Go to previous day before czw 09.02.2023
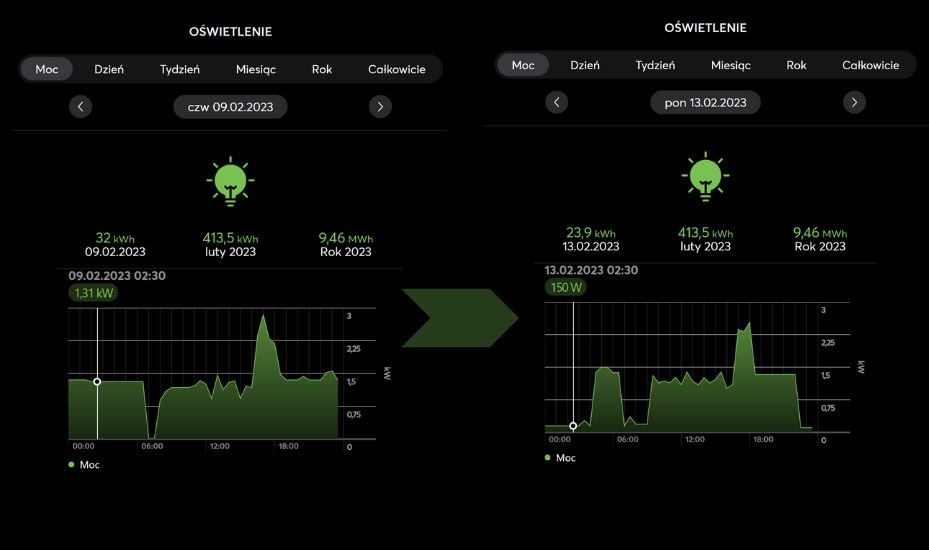The image size is (929, 550). pos(81,106)
